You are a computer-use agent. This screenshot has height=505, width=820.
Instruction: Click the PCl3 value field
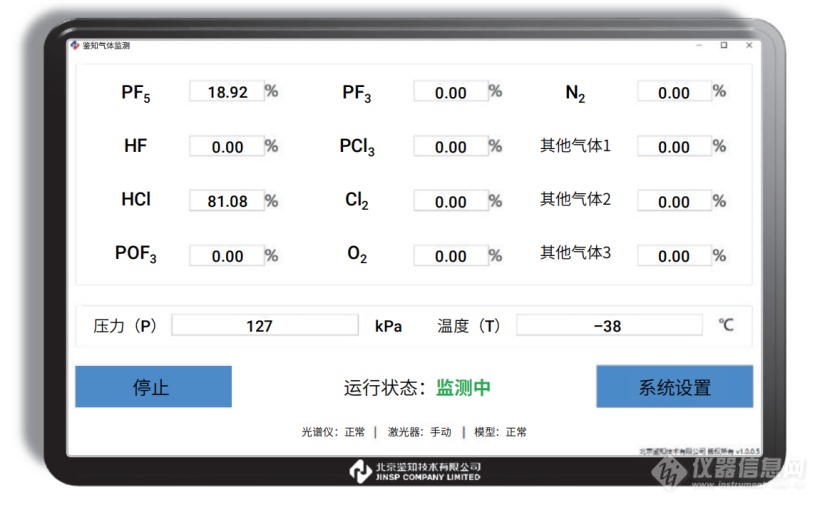pos(450,147)
